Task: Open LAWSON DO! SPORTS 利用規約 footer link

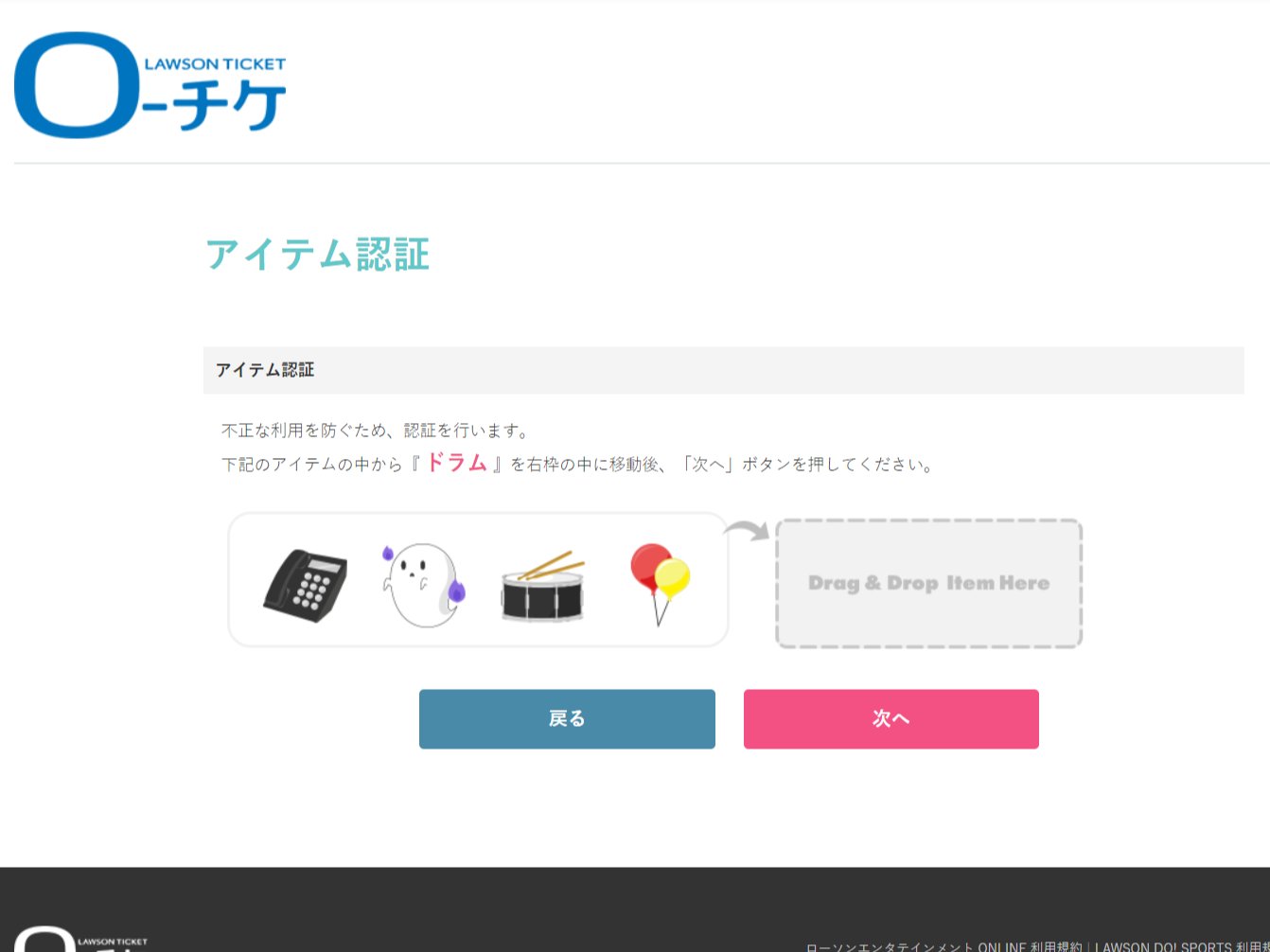Action: click(x=1182, y=946)
